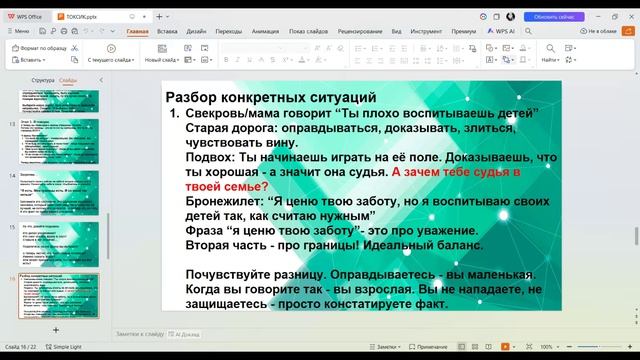Toggle Заметки notes in status bar

[x=385, y=347]
